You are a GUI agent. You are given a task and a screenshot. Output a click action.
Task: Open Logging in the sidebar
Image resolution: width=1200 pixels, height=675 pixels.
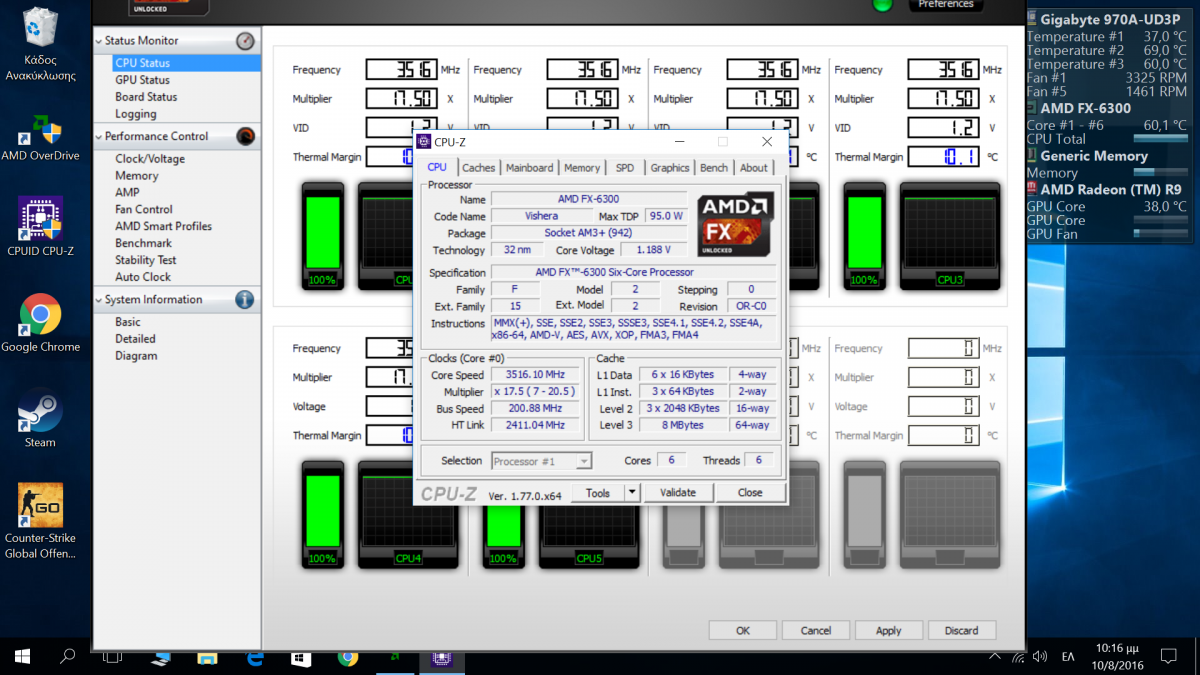(136, 114)
